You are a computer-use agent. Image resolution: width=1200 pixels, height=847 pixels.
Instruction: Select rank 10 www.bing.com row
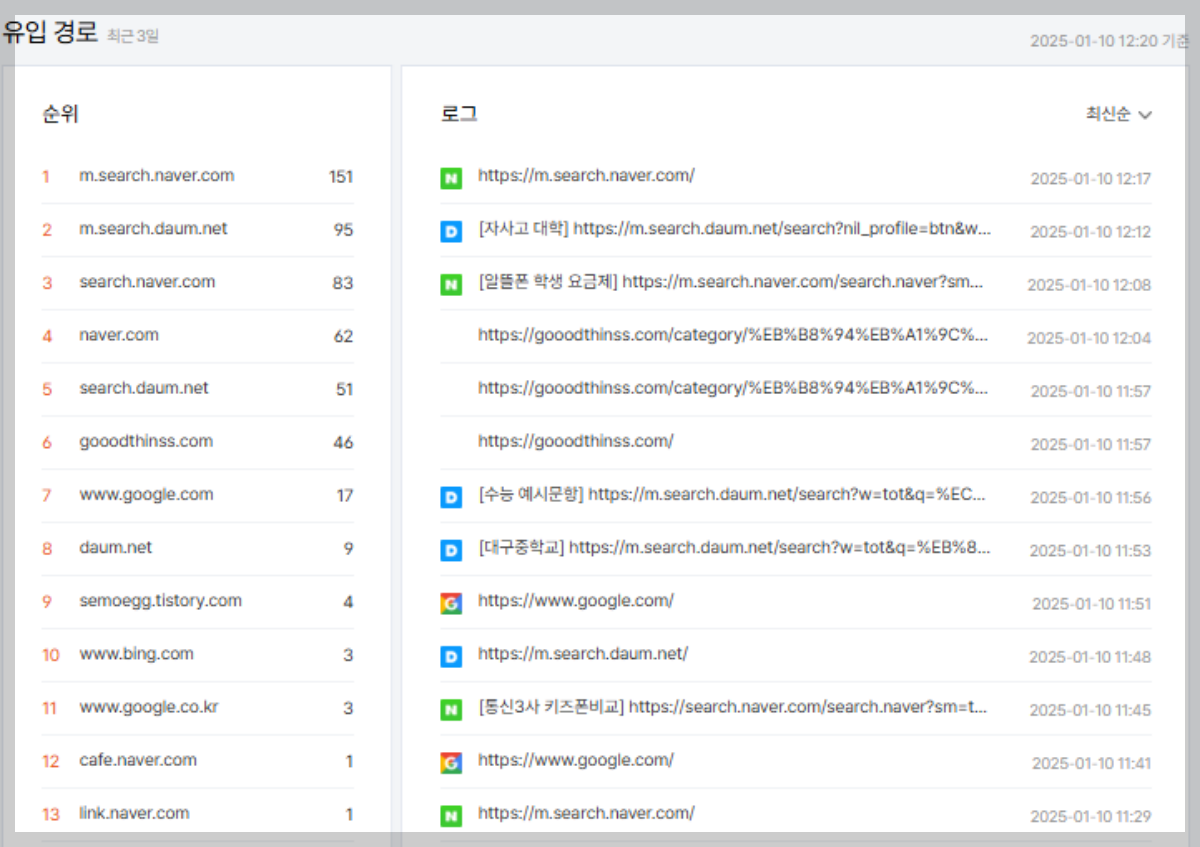coord(198,654)
